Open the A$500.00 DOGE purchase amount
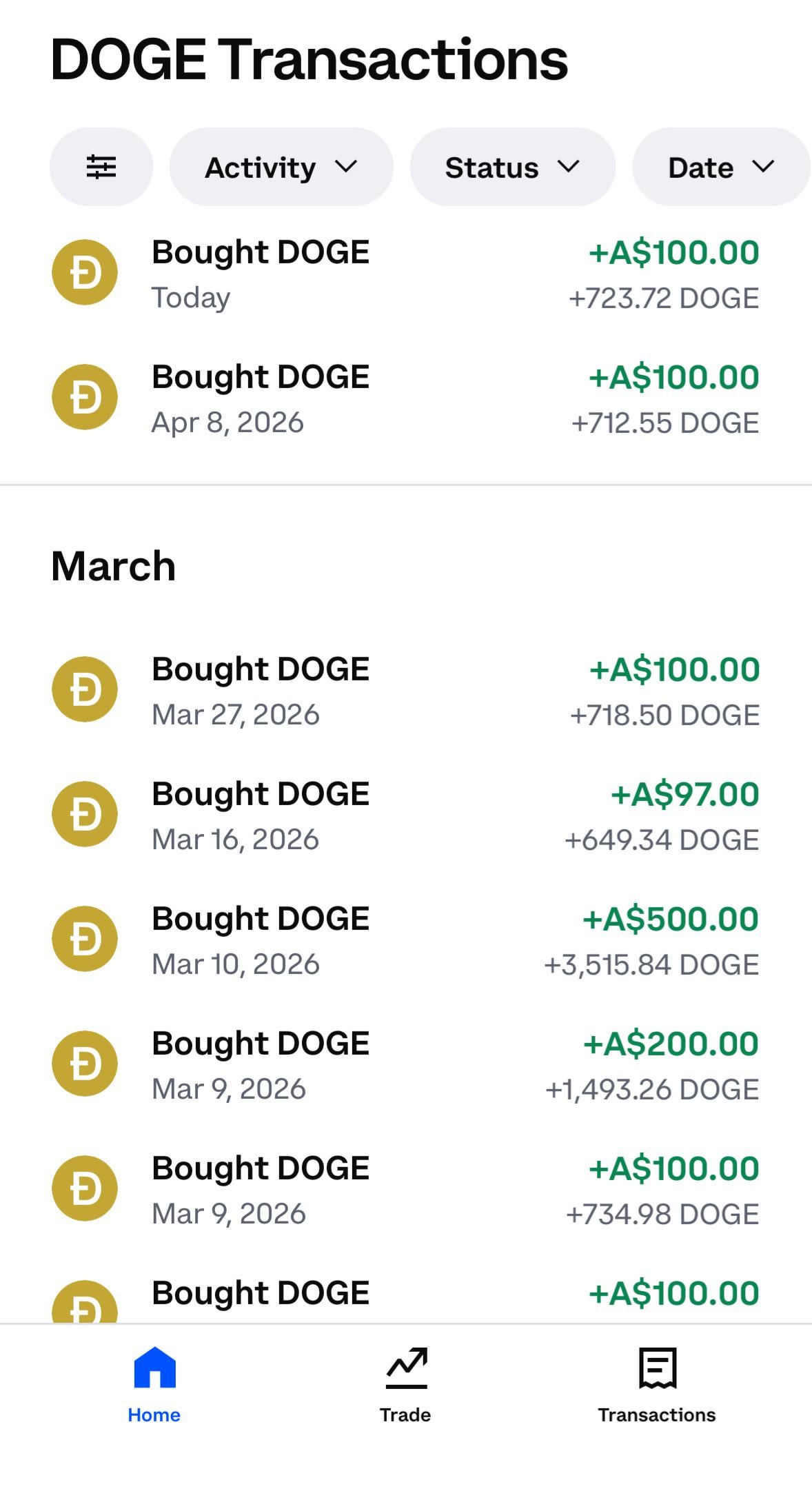Viewport: 812px width, 1511px height. click(x=670, y=919)
